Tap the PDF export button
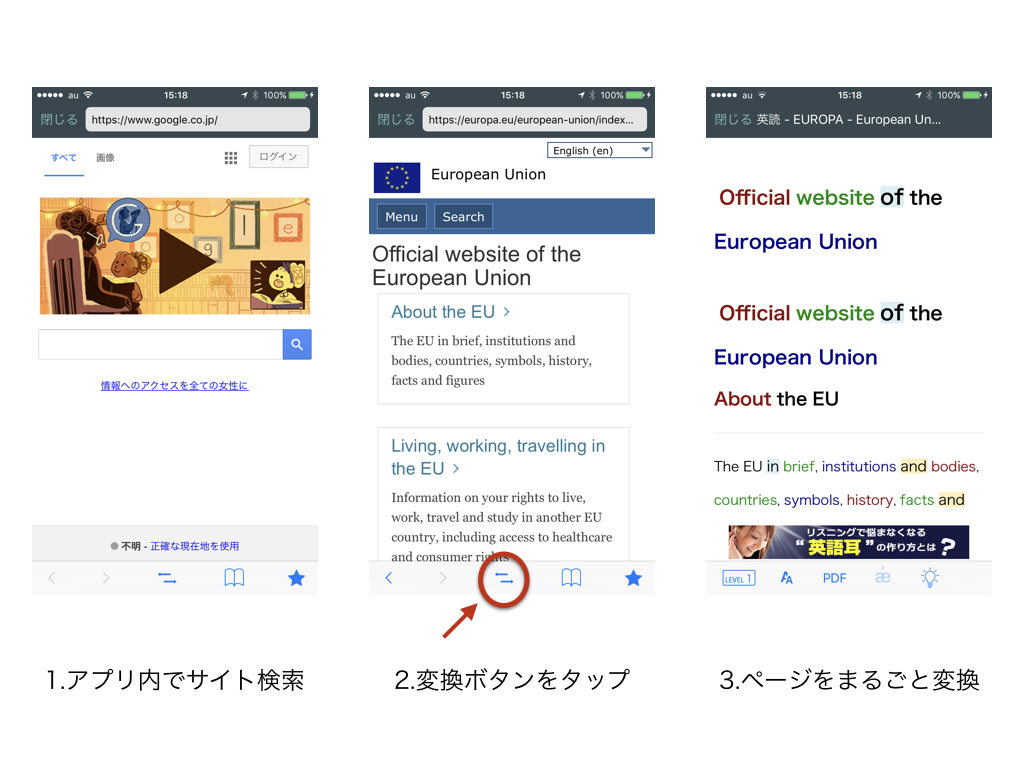The width and height of the screenshot is (1024, 768). tap(835, 578)
